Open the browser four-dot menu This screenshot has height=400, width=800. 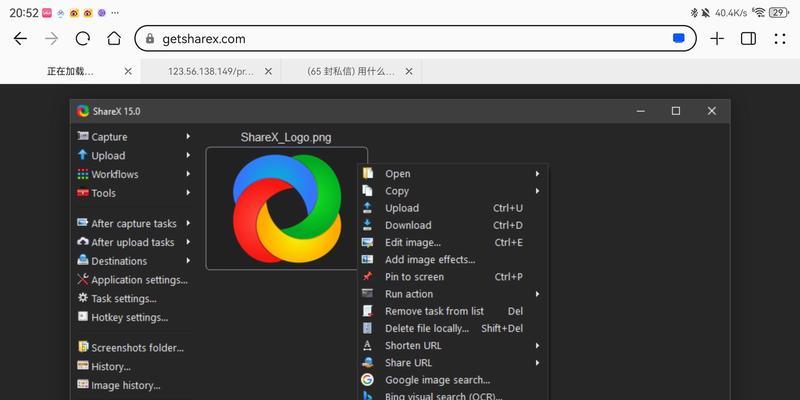(780, 39)
